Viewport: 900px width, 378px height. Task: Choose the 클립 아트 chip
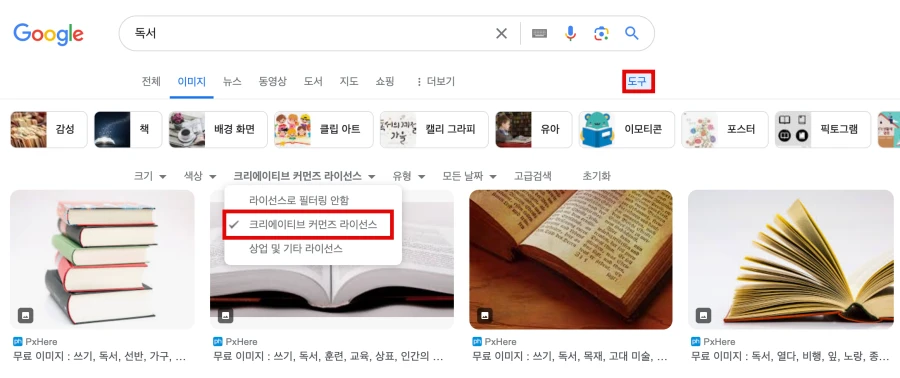click(324, 130)
